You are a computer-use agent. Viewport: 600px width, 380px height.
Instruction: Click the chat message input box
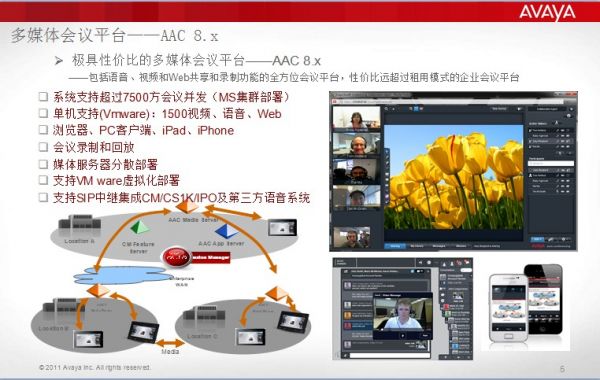[x=390, y=356]
